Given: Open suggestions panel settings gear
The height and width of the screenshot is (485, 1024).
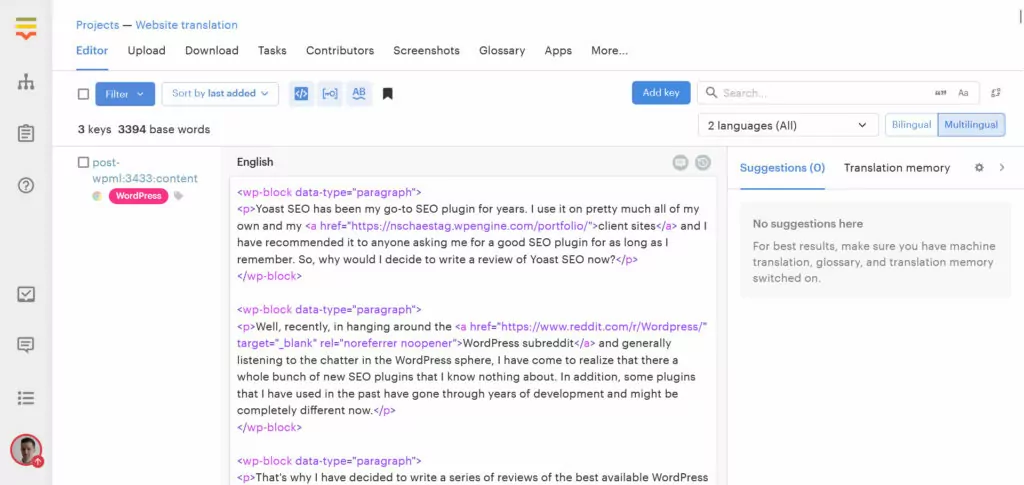Looking at the screenshot, I should (x=979, y=168).
